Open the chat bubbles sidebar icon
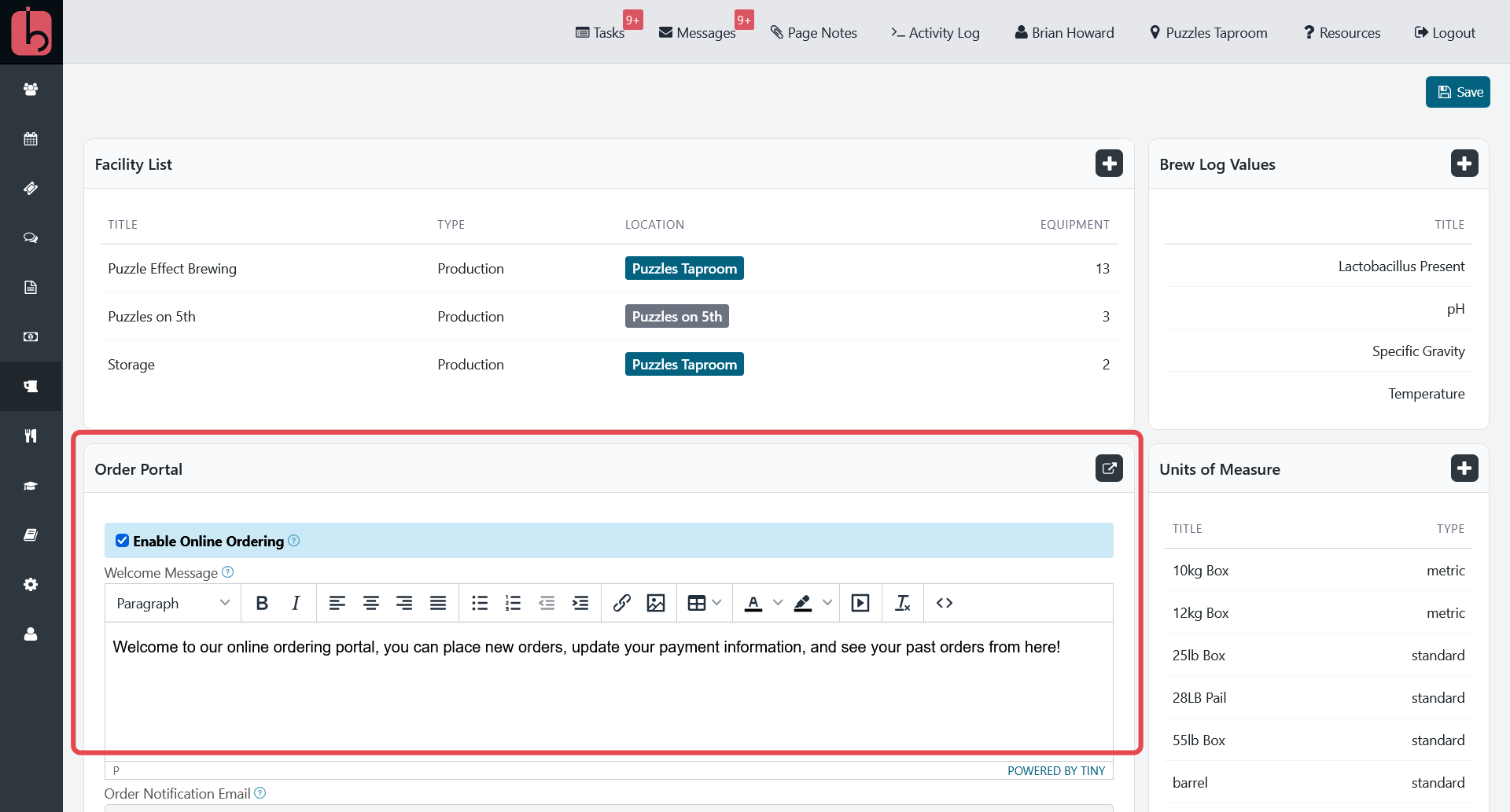This screenshot has height=812, width=1510. [x=31, y=238]
